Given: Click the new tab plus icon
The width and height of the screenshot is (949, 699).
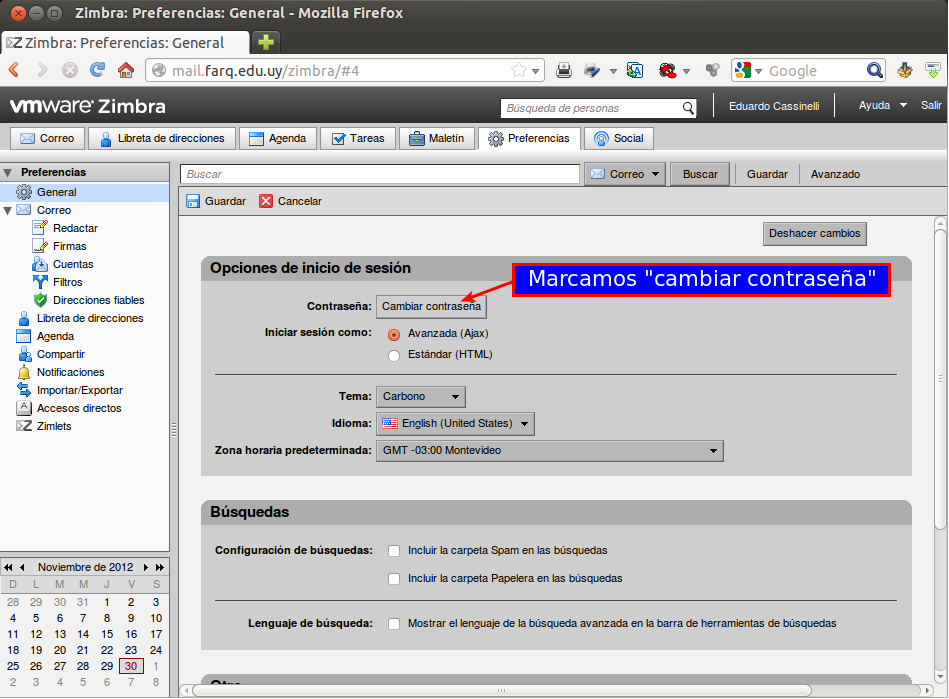Looking at the screenshot, I should 266,42.
